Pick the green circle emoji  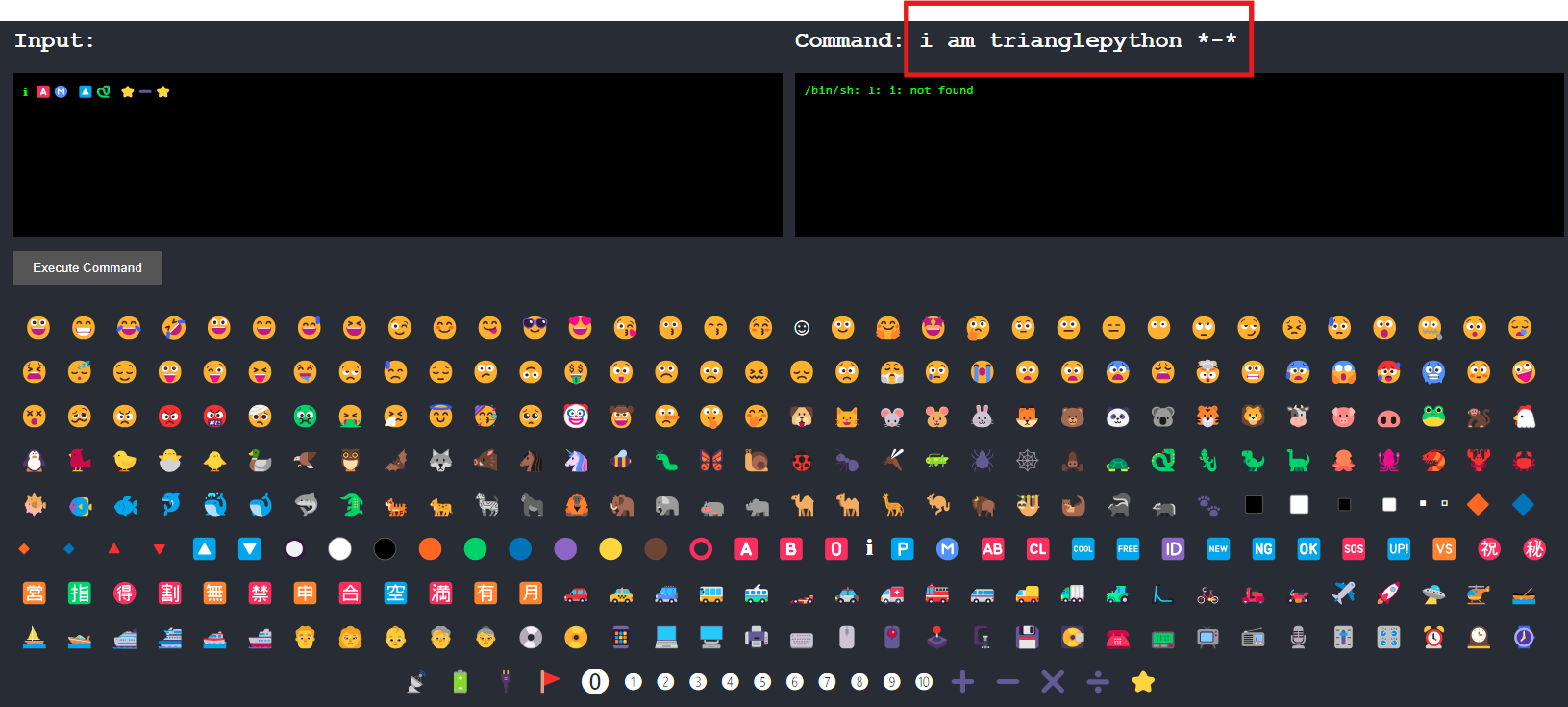coord(475,549)
